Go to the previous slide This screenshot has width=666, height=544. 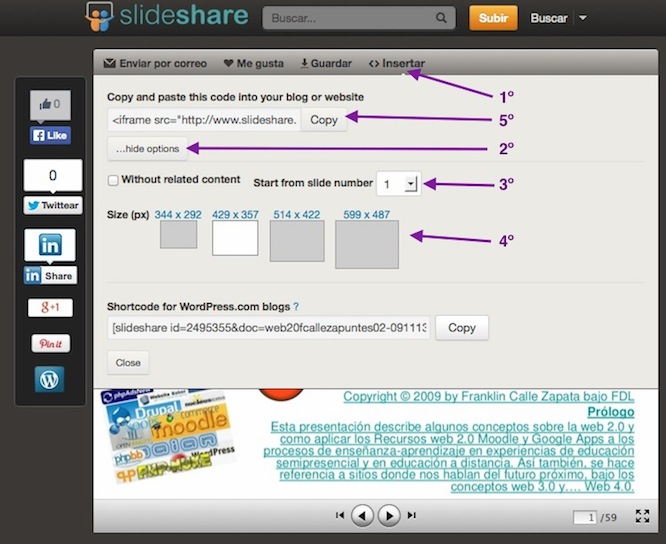[x=362, y=516]
